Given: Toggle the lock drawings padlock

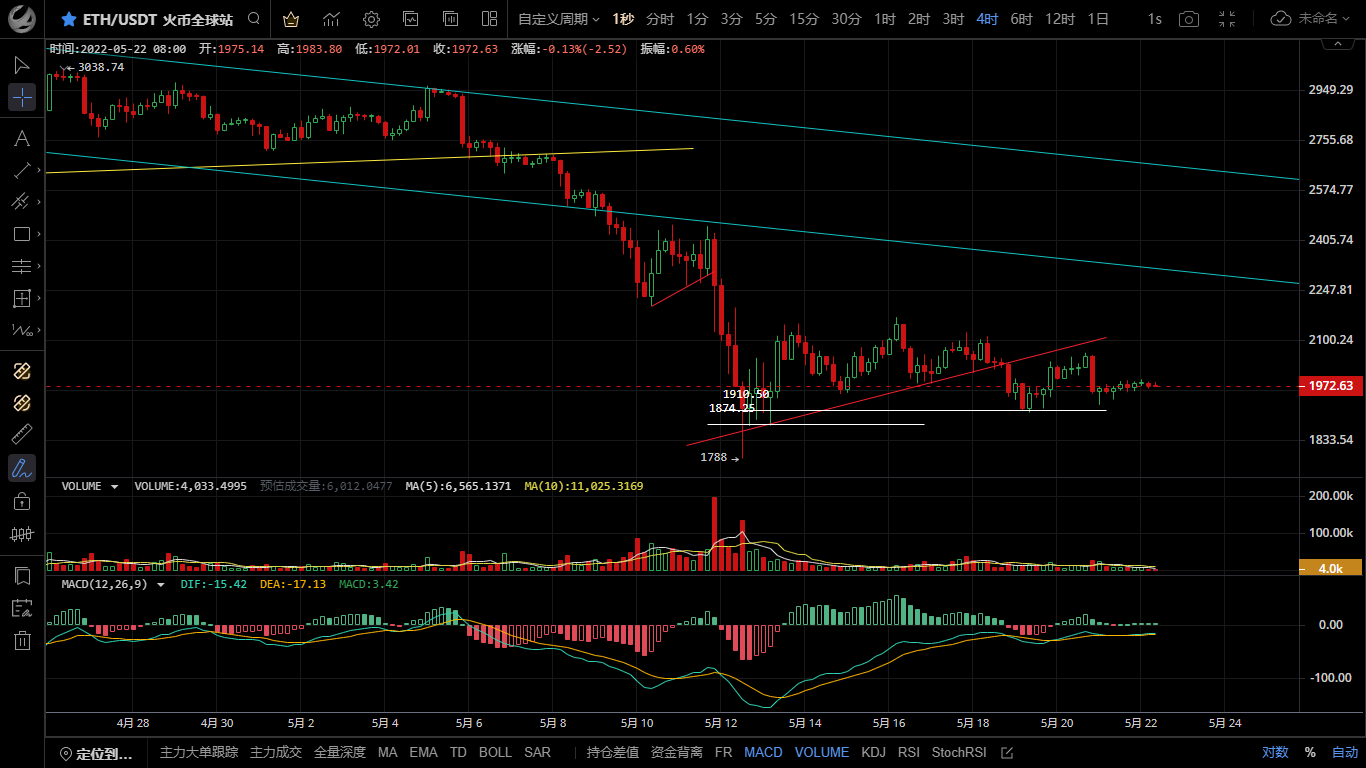Looking at the screenshot, I should (x=21, y=501).
